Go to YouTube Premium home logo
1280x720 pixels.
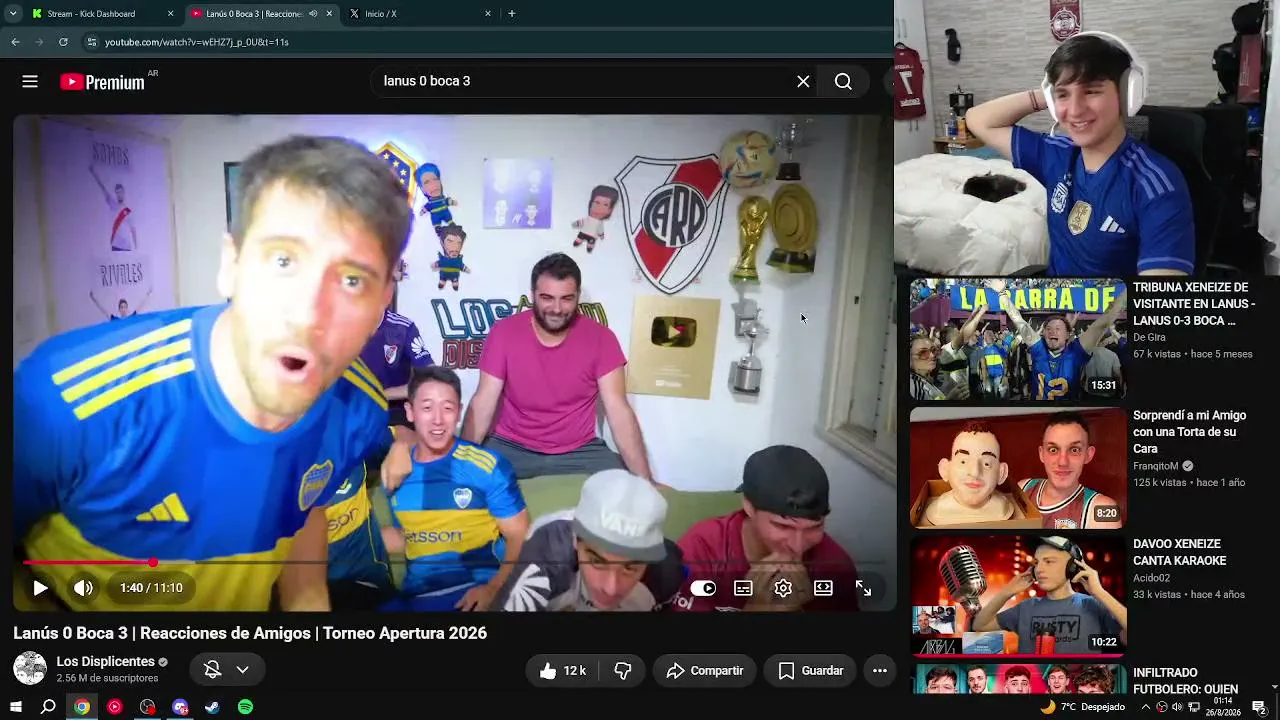point(102,82)
